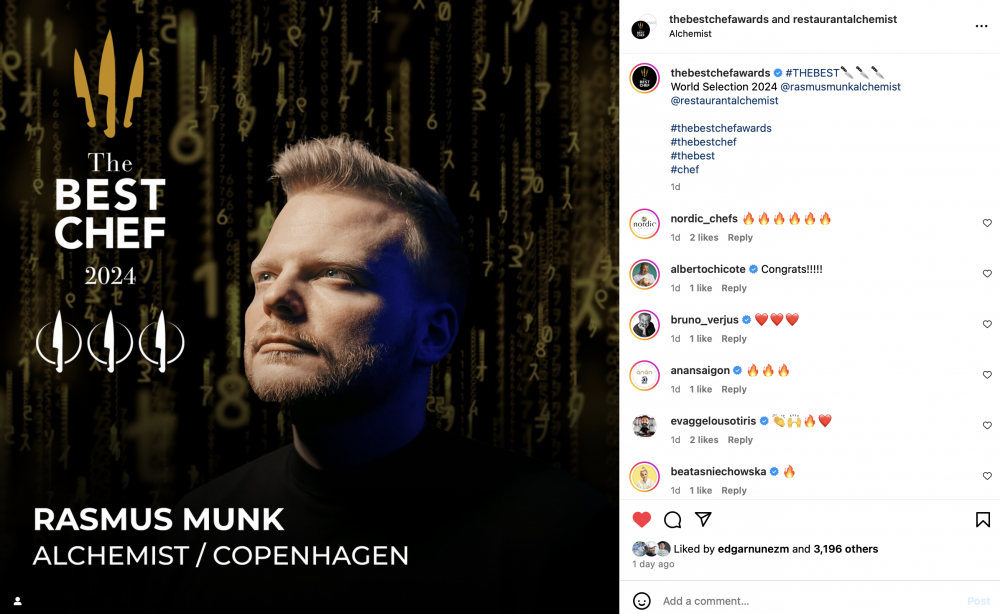Screen dimensions: 1000x614
Task: Open @rasmusmunkalchemist profile mention
Action: point(840,87)
